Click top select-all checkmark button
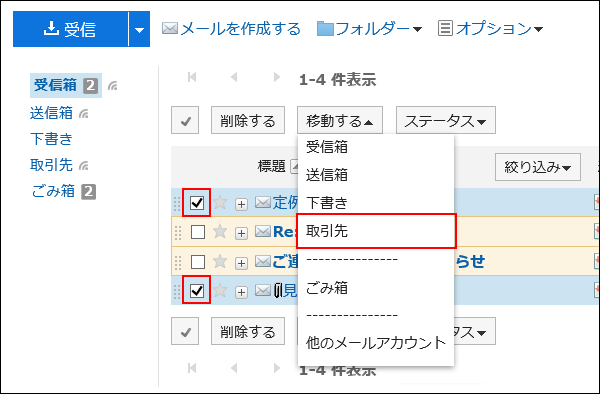Viewport: 600px width, 394px height. [185, 120]
